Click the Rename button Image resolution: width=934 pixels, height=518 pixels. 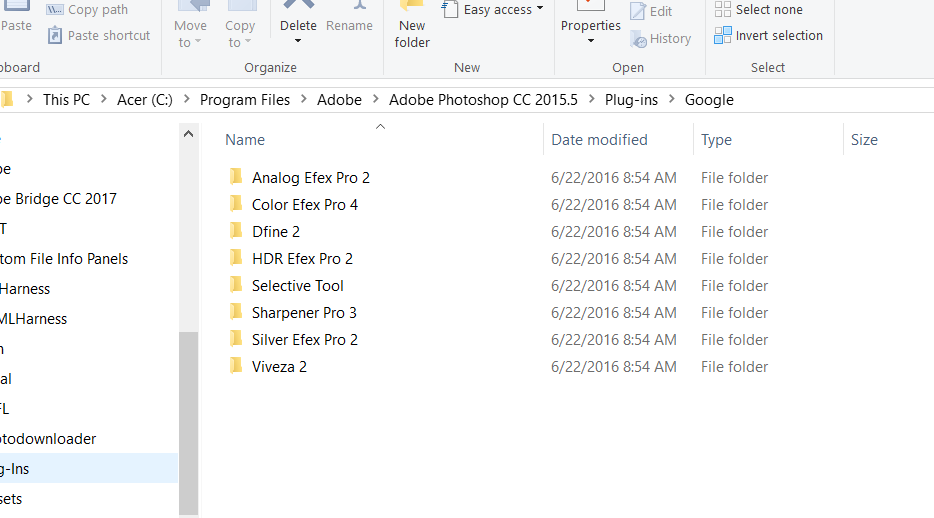pyautogui.click(x=349, y=26)
